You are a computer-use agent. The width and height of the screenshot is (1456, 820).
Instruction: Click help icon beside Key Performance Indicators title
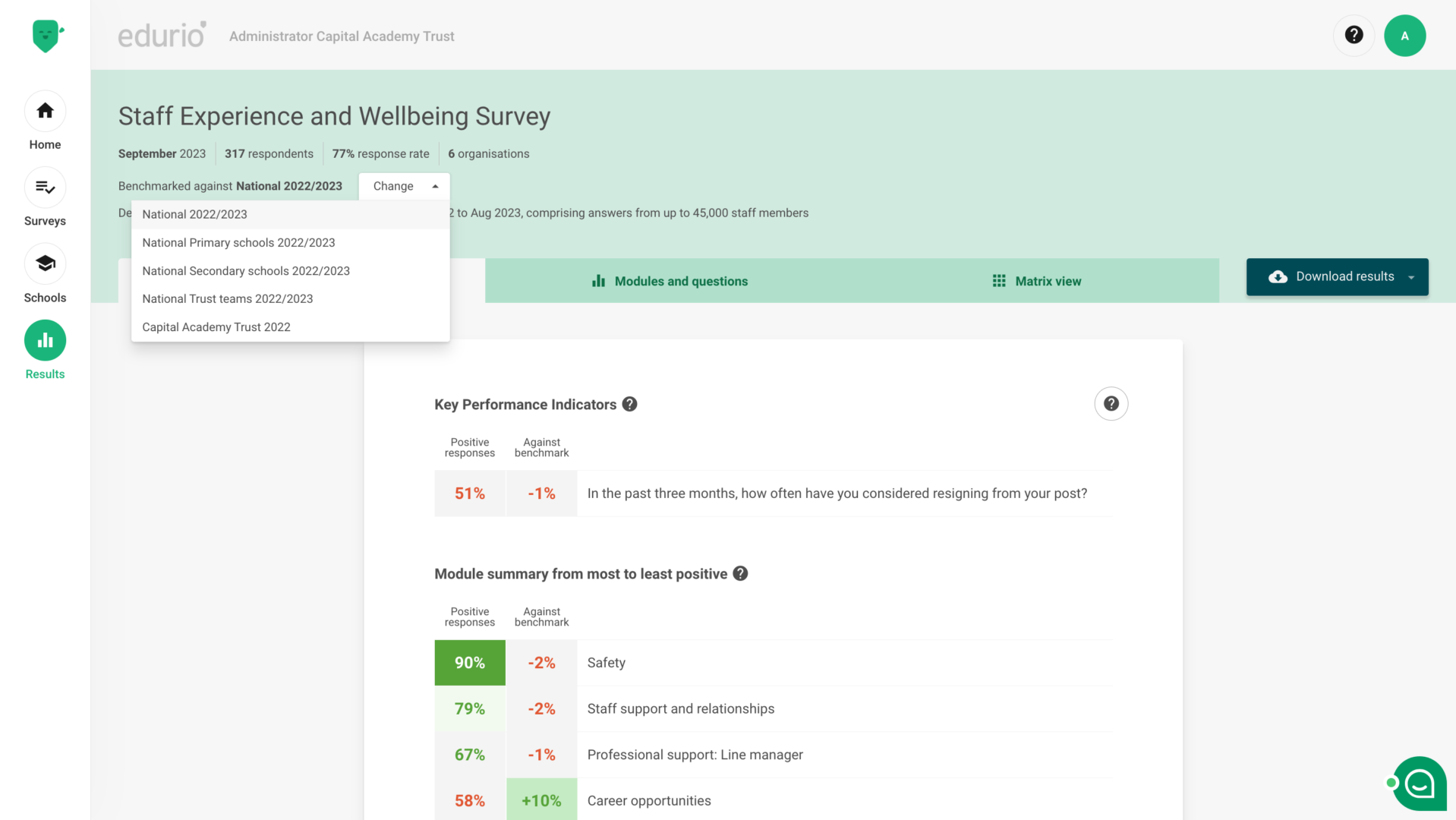click(629, 404)
